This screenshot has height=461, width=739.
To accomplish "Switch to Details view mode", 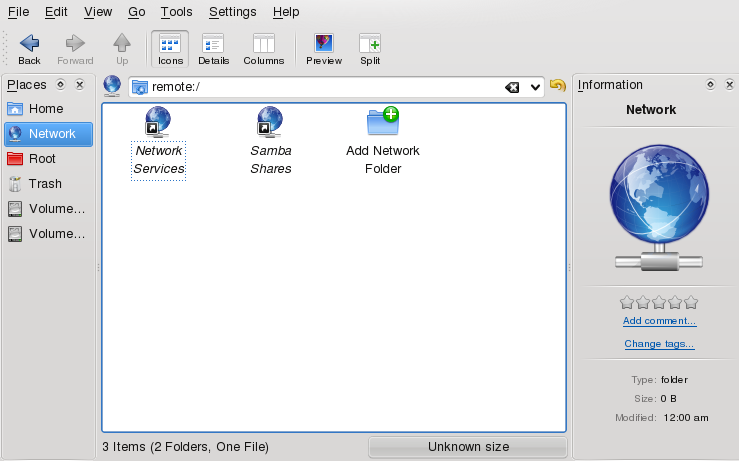I will (x=213, y=49).
